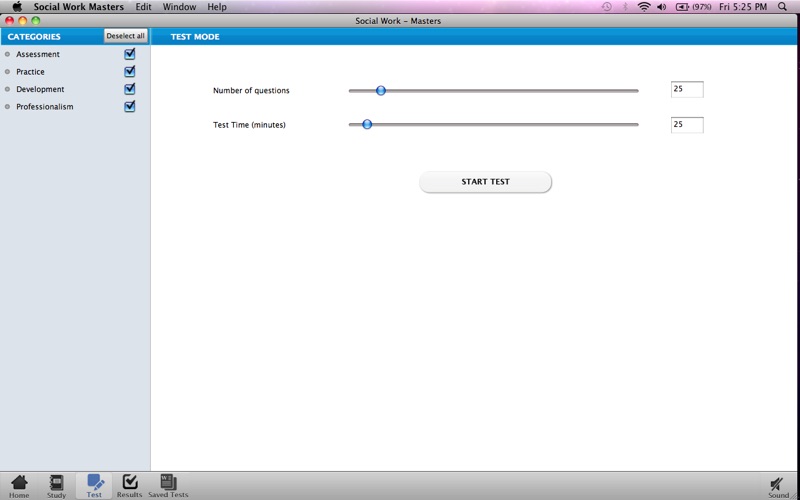Click the CATEGORIES header
800x500 pixels.
click(x=34, y=37)
